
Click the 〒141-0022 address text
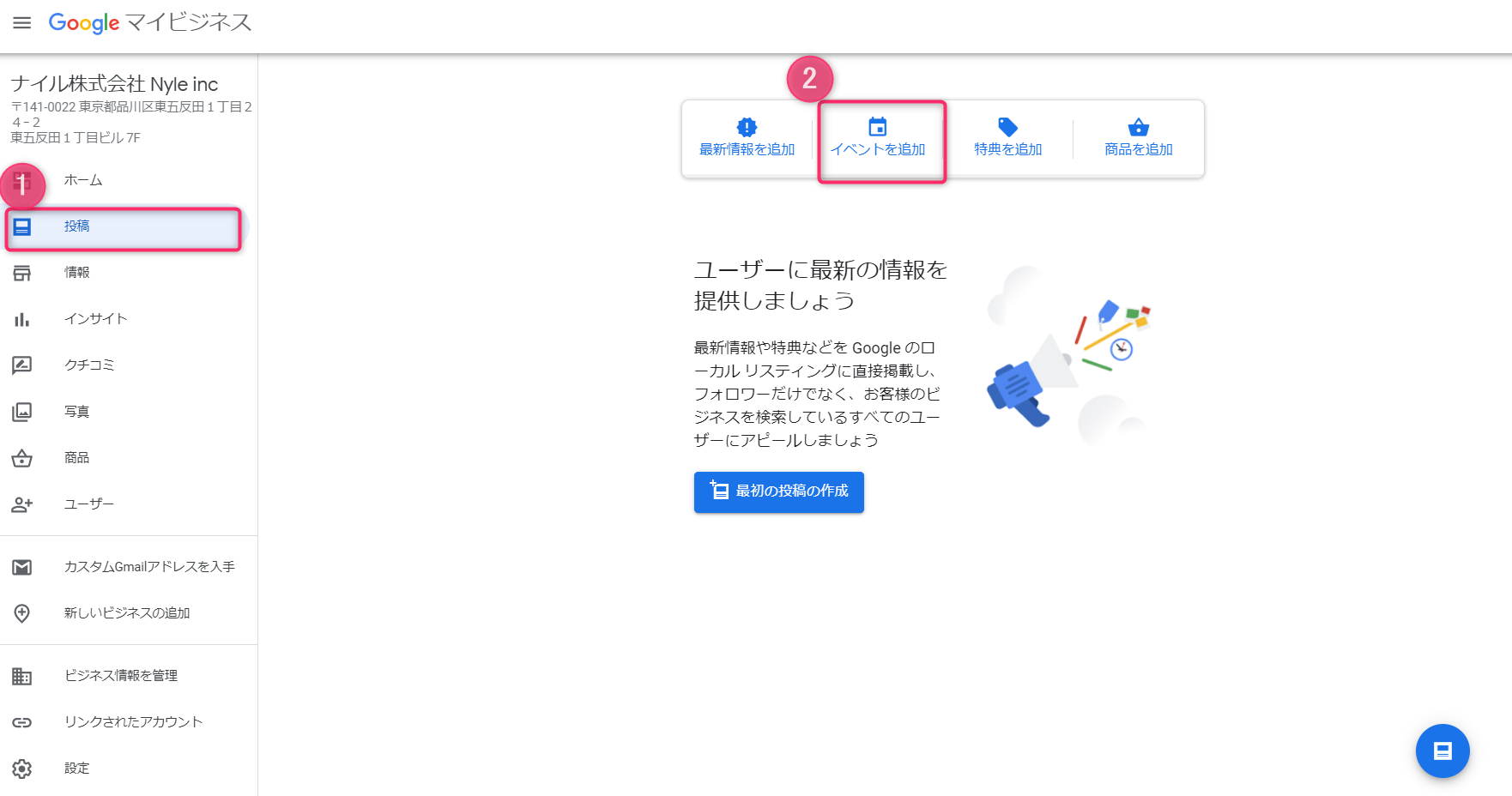pos(131,122)
